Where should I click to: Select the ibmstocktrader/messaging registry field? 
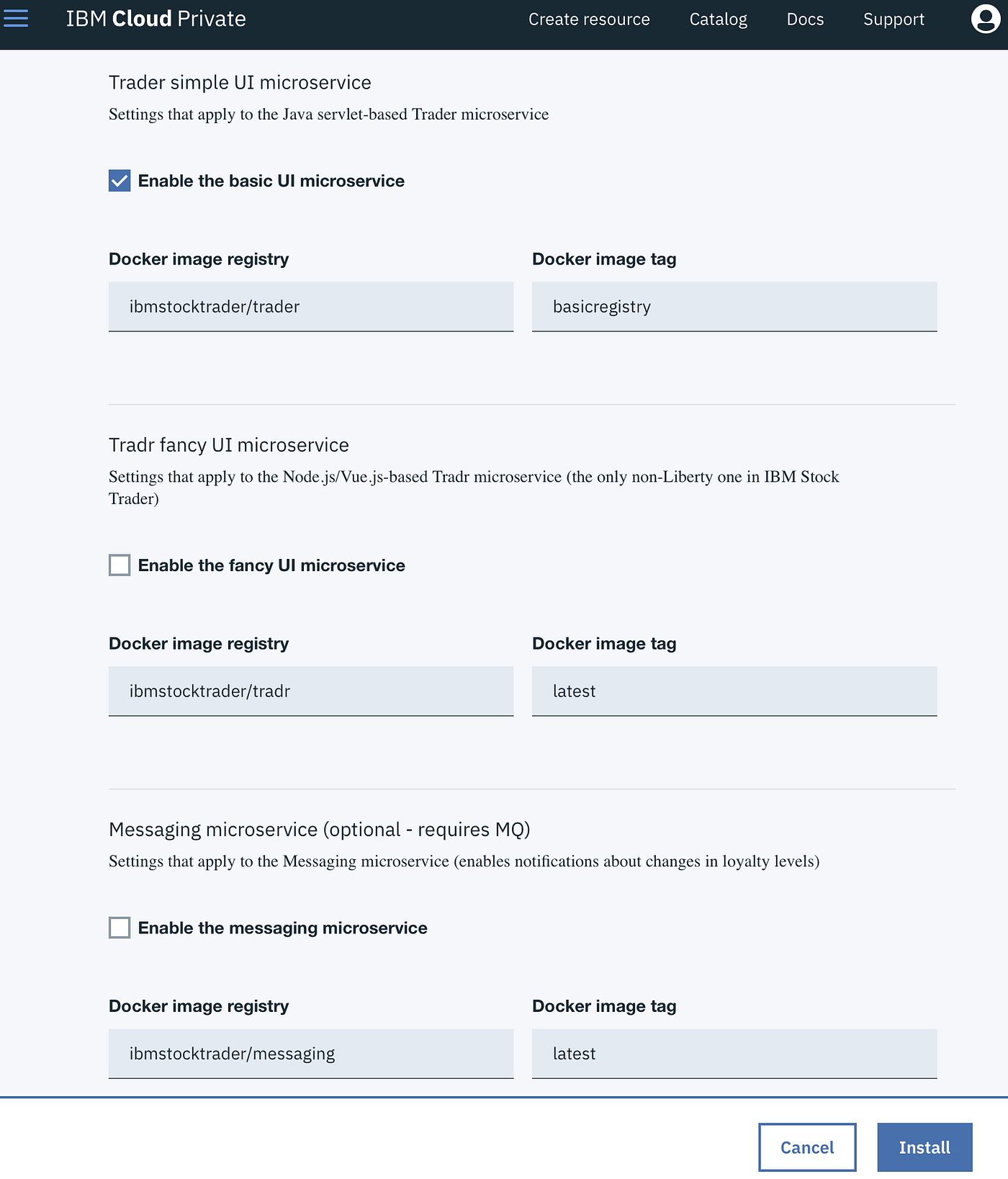(310, 1054)
